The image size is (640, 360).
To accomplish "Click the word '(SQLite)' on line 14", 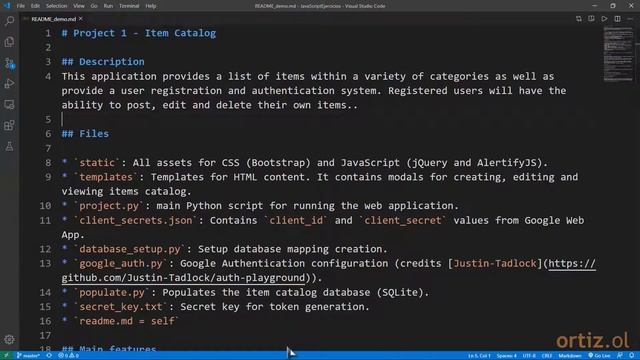I will 400,293.
